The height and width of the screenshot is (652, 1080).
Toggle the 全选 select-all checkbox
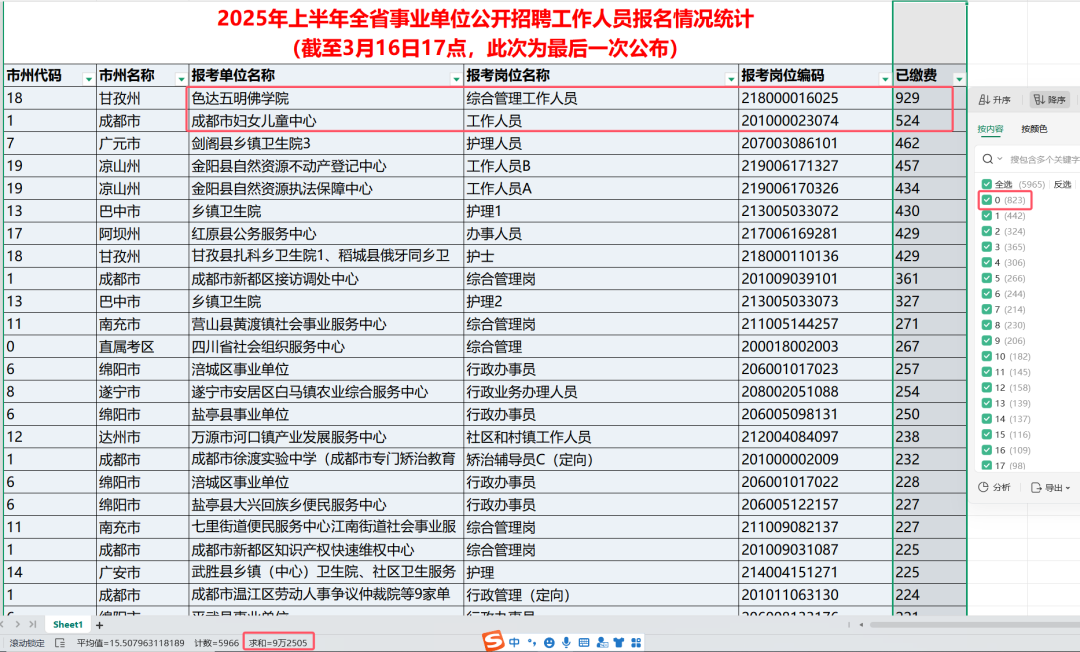click(987, 184)
